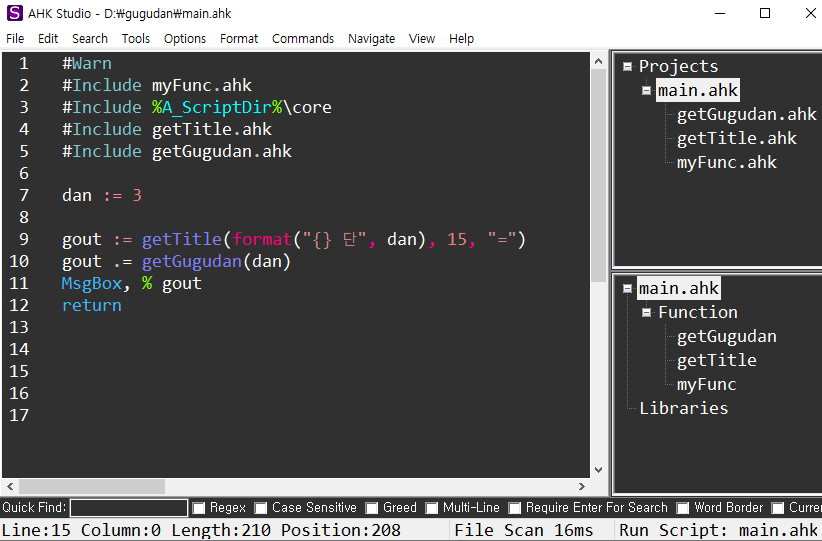This screenshot has width=822, height=541.
Task: Collapse the Function node
Action: tap(647, 313)
